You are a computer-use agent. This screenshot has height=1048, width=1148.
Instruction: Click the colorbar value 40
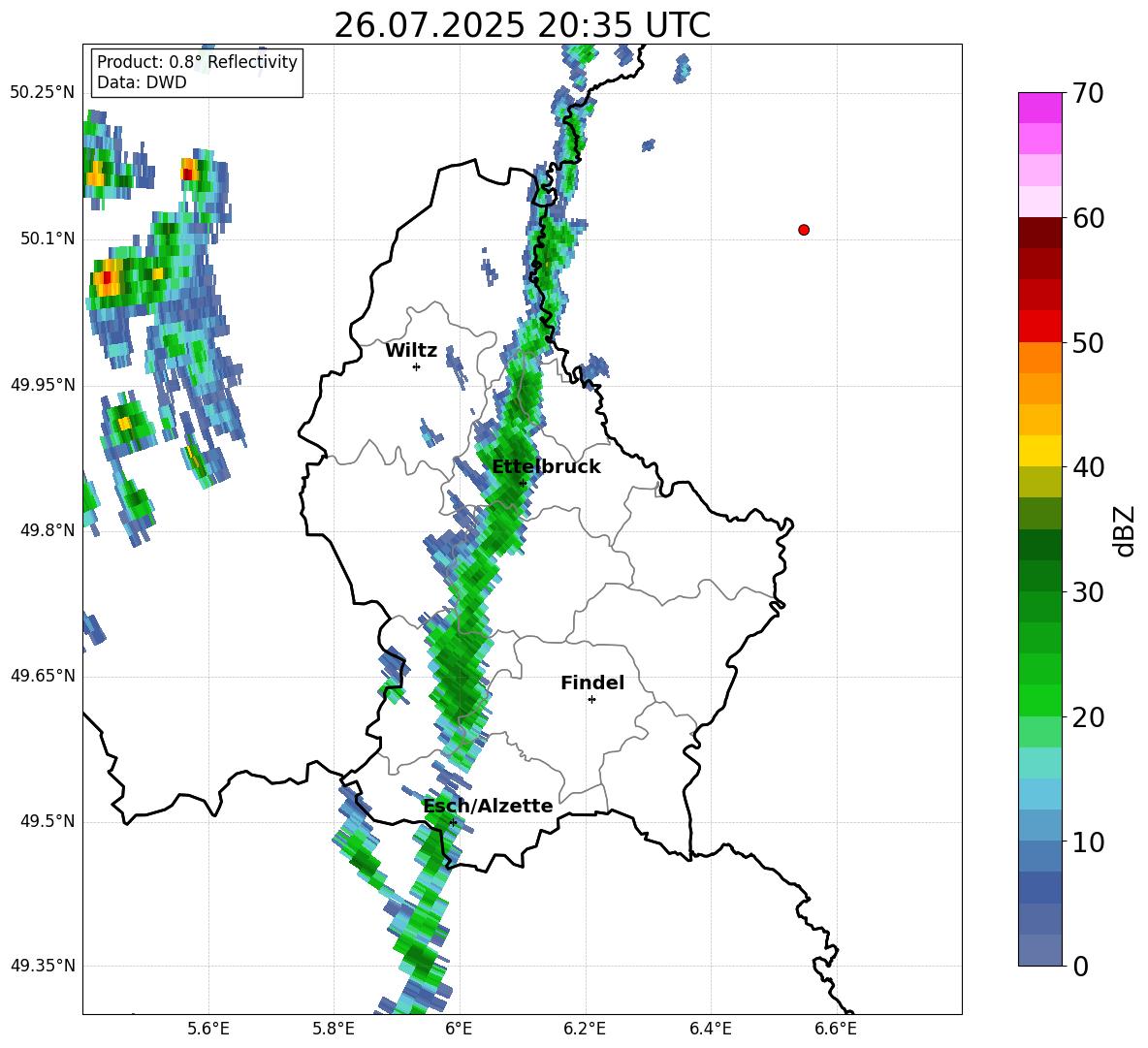pyautogui.click(x=1088, y=467)
